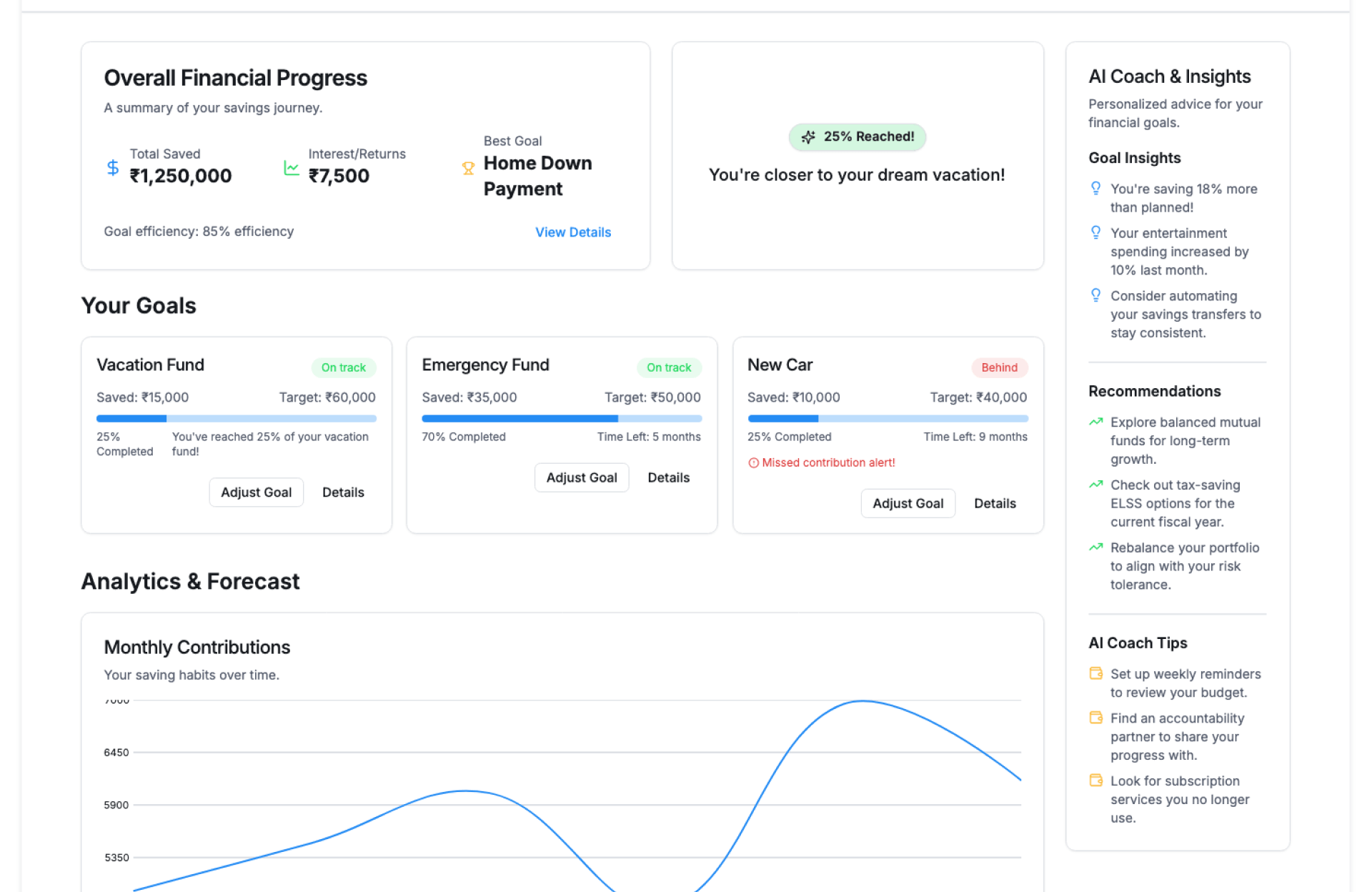Click the trend arrow beside mutual funds recommendation
Image resolution: width=1372 pixels, height=892 pixels.
[x=1095, y=422]
